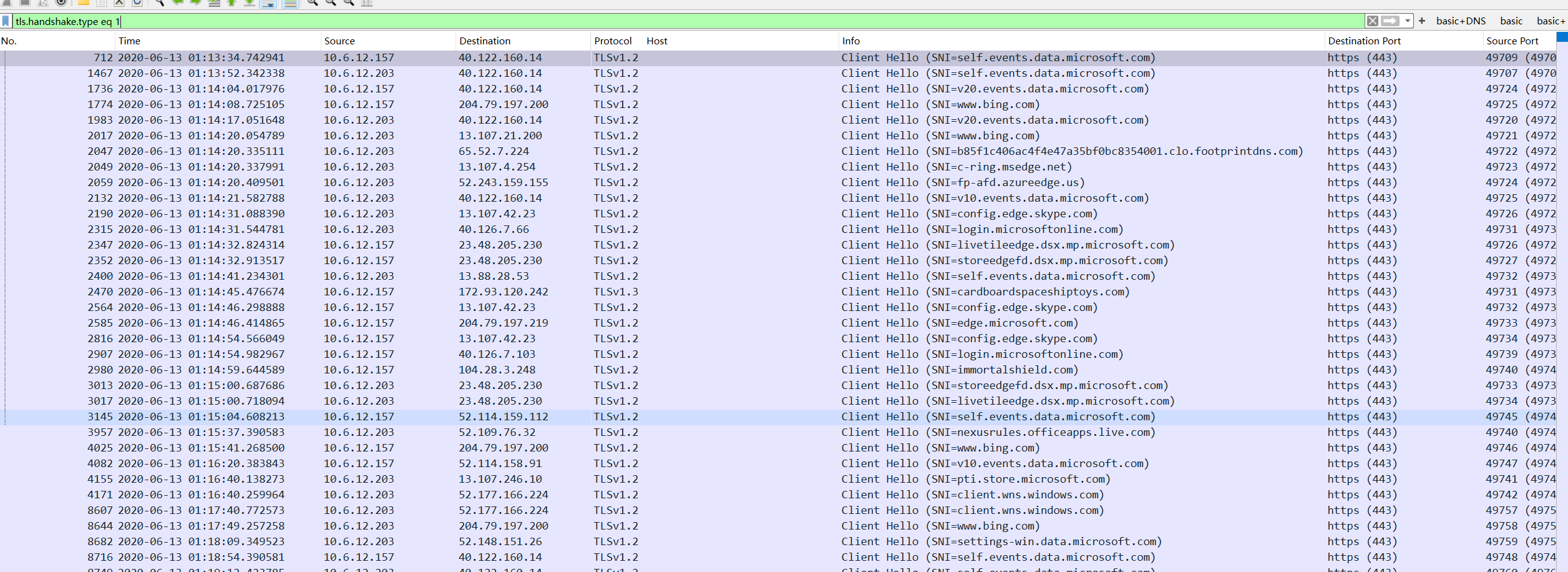
Task: Go back in packet history
Action: (x=177, y=2)
